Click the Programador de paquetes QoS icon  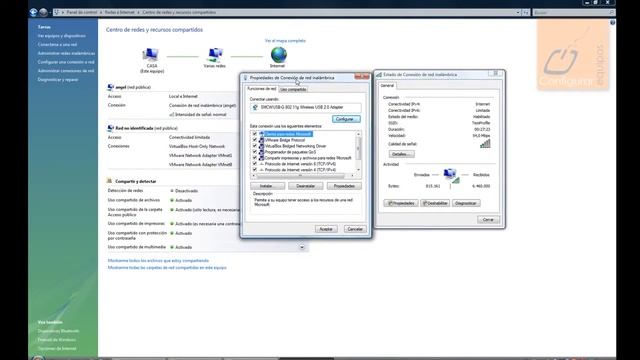click(261, 152)
